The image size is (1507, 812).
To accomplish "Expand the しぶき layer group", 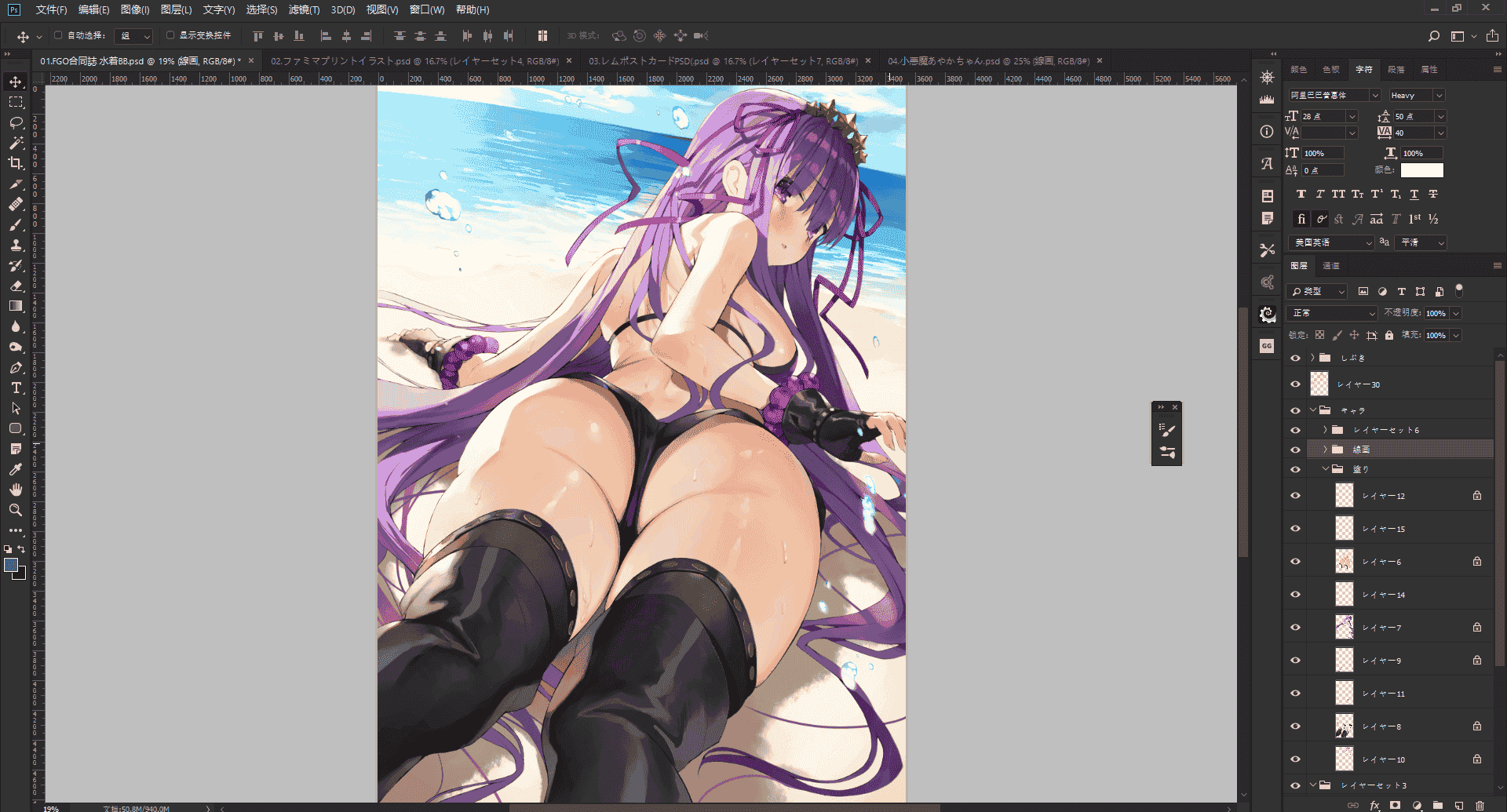I will pyautogui.click(x=1312, y=358).
